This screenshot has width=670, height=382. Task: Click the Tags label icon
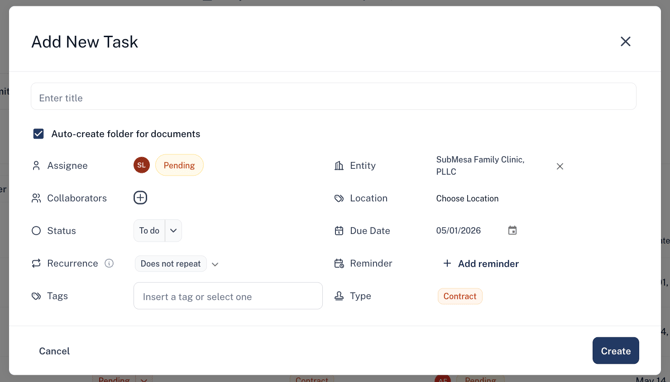coord(36,296)
